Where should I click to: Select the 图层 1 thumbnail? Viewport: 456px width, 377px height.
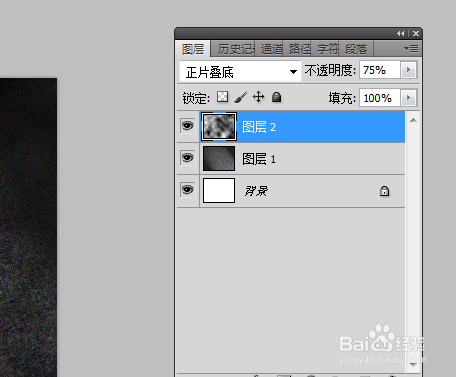click(x=219, y=158)
